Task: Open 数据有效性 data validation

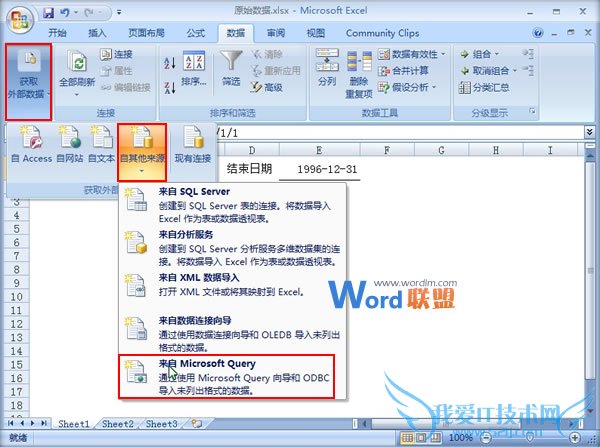Action: click(x=408, y=54)
